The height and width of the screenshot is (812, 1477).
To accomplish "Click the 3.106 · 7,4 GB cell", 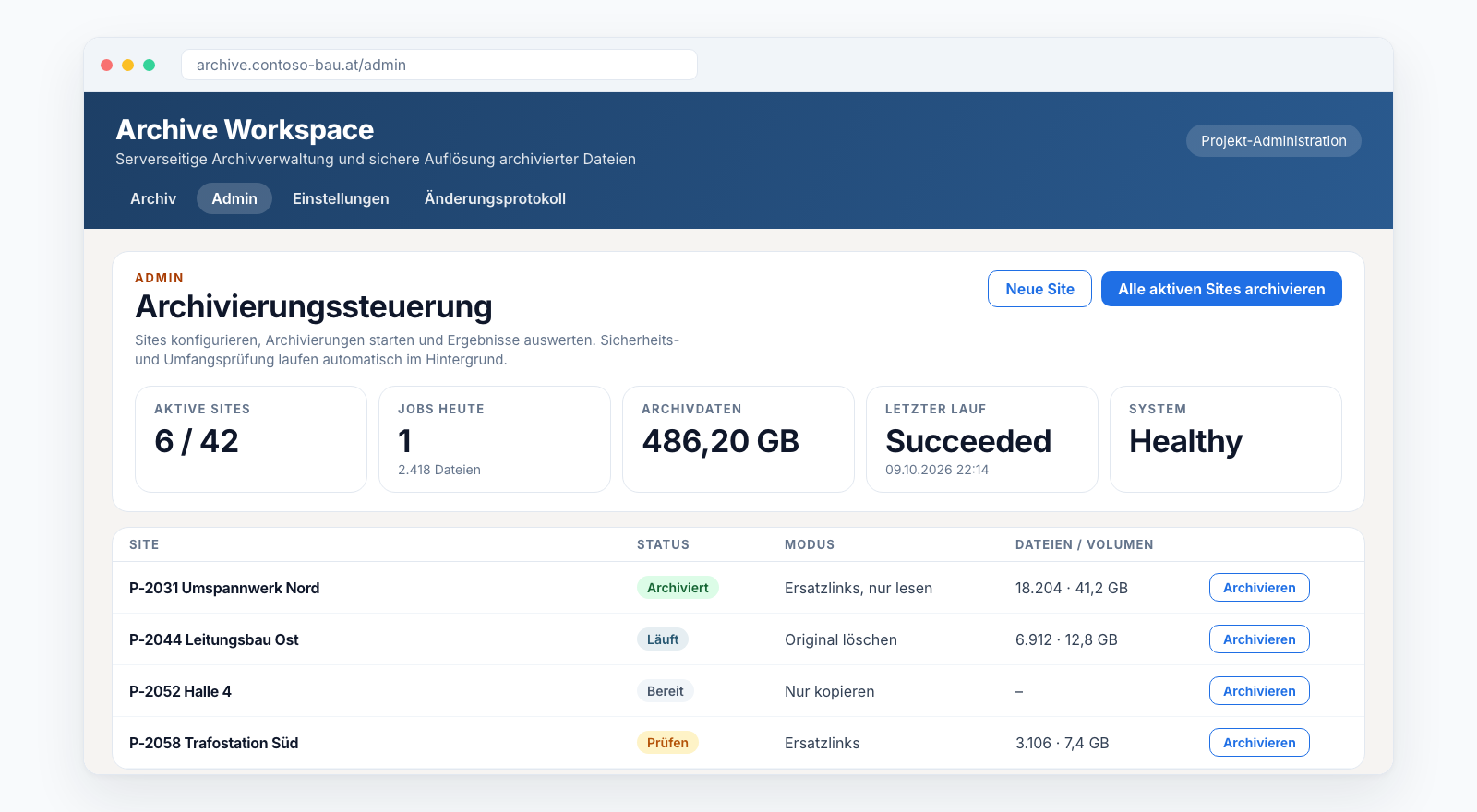I will click(x=1062, y=743).
